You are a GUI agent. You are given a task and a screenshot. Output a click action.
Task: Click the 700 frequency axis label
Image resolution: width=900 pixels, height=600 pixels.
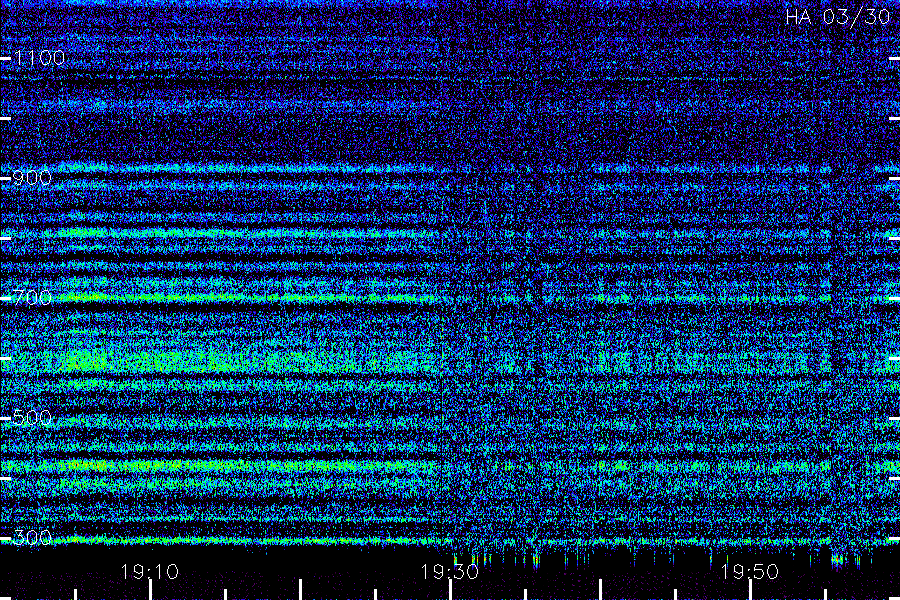tap(32, 298)
